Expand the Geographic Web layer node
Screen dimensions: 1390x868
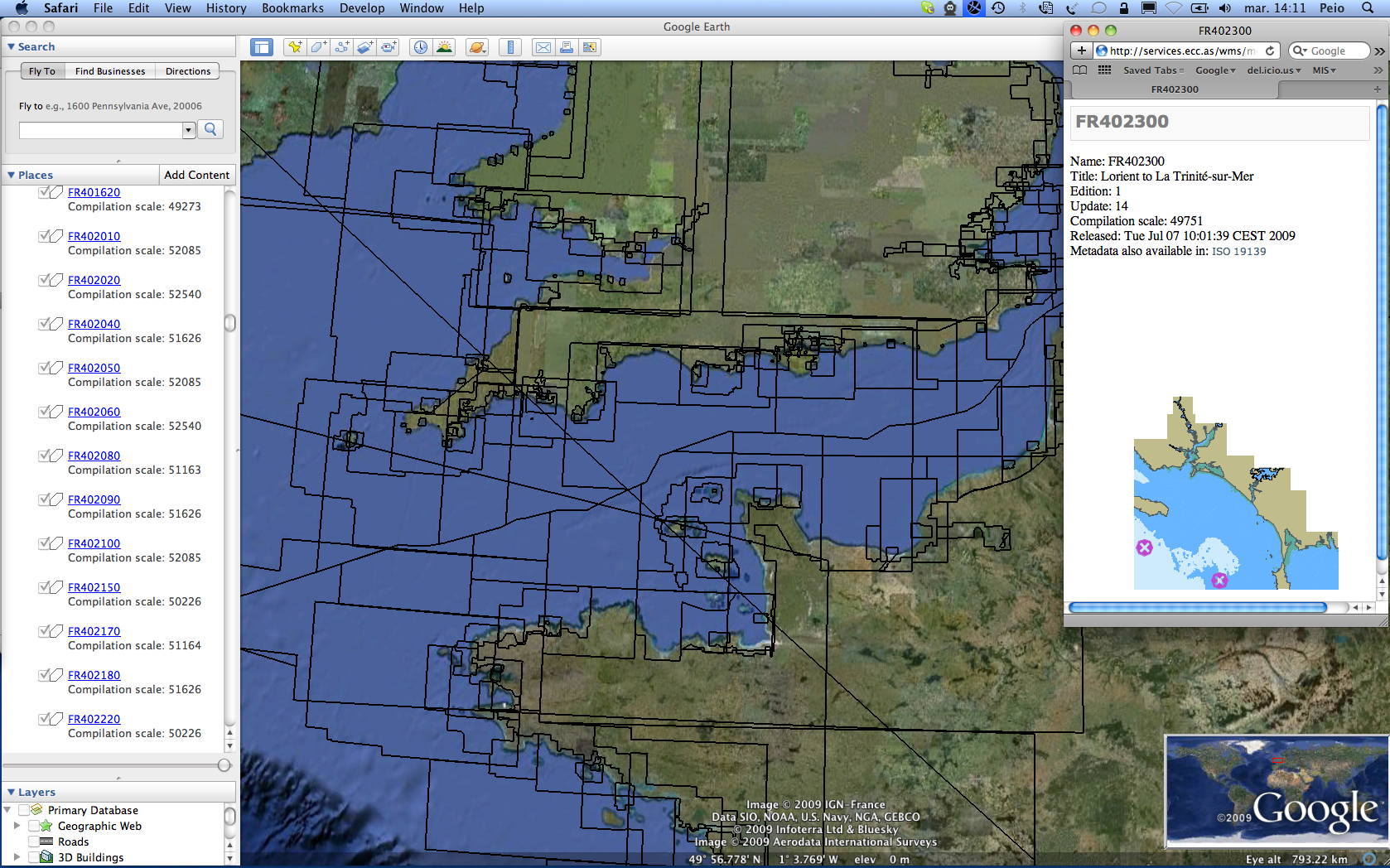17,826
